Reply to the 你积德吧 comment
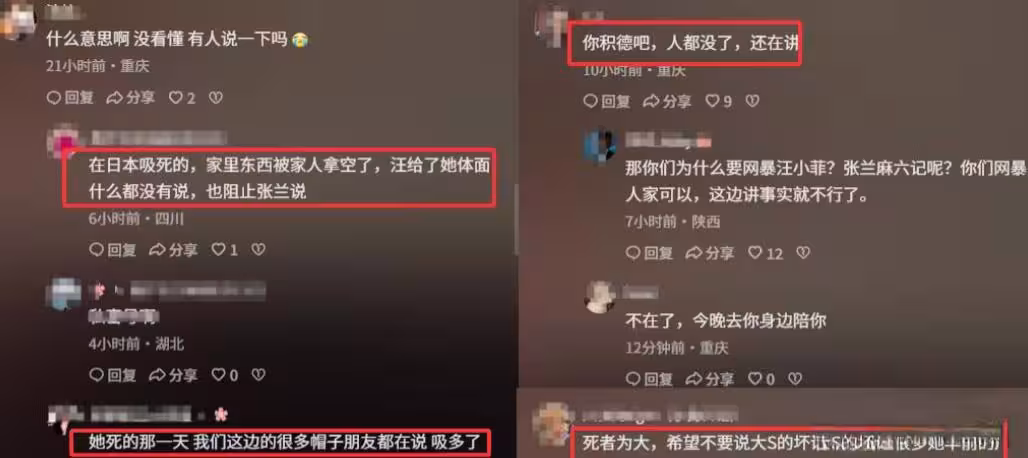The height and width of the screenshot is (458, 1028). [607, 102]
